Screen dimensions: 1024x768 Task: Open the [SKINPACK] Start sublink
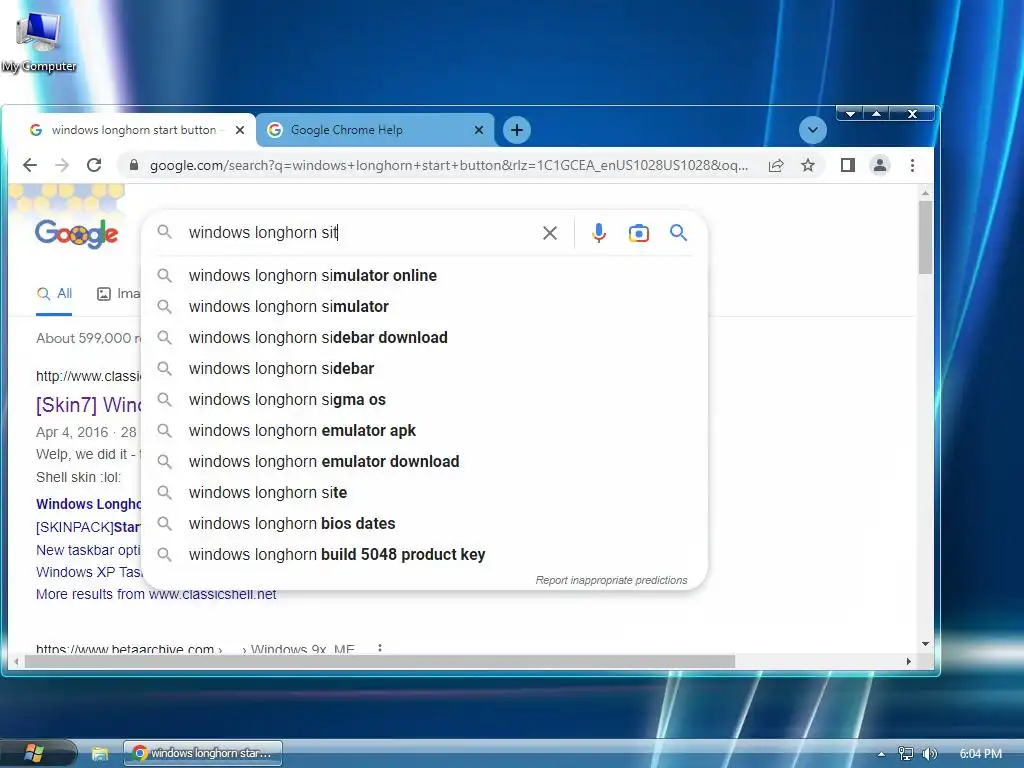click(88, 527)
